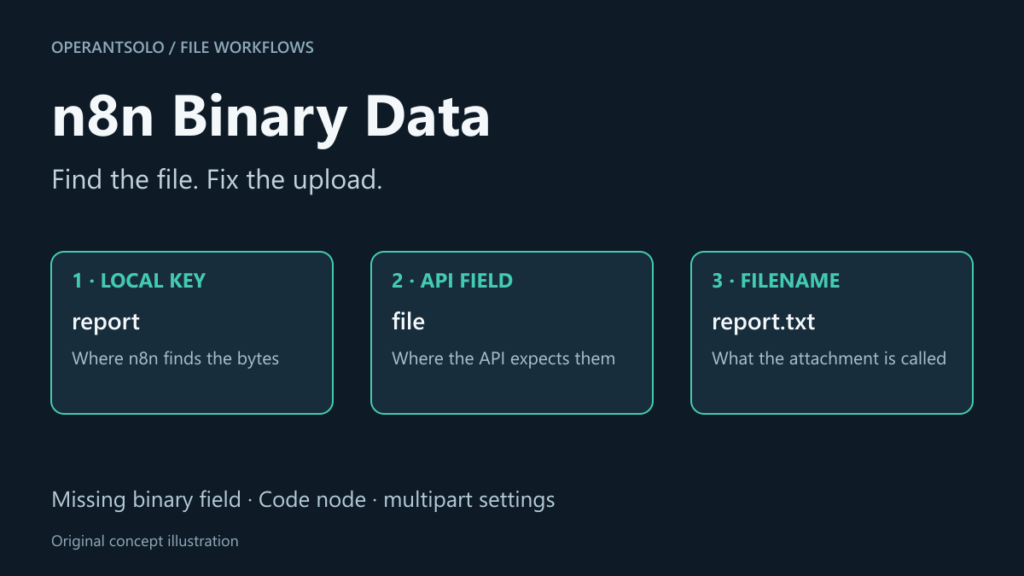The height and width of the screenshot is (576, 1024).
Task: Click the subtitle Find the file. Fix the upload.
Action: 217,180
